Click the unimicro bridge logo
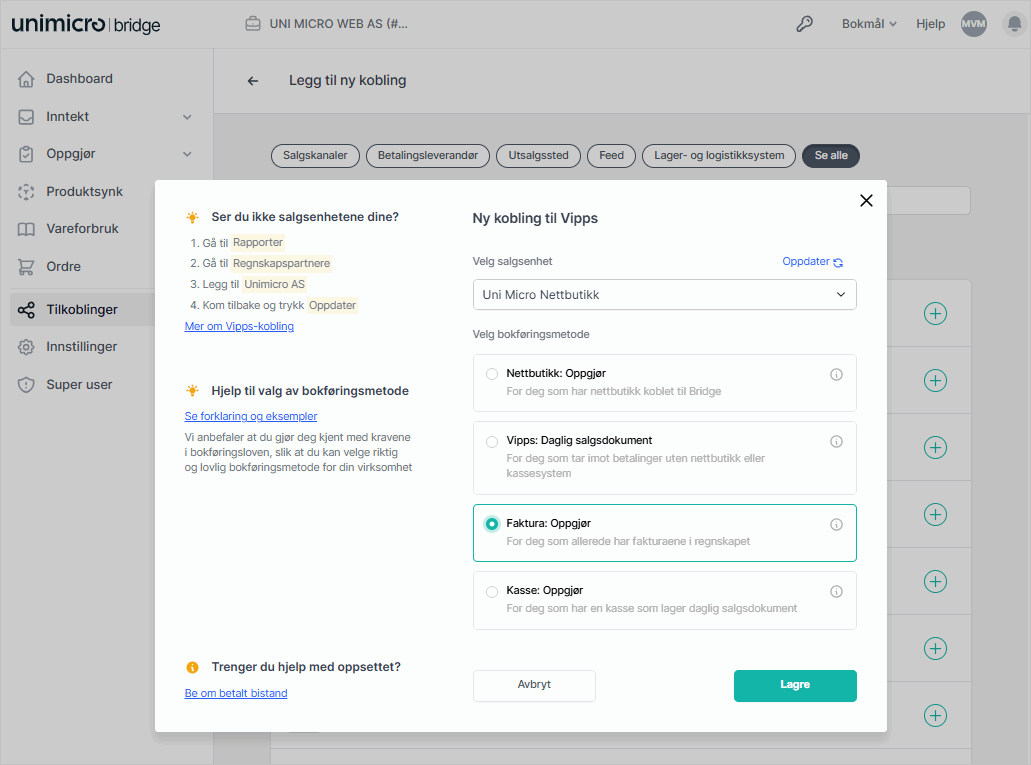This screenshot has height=765, width=1031. (85, 24)
